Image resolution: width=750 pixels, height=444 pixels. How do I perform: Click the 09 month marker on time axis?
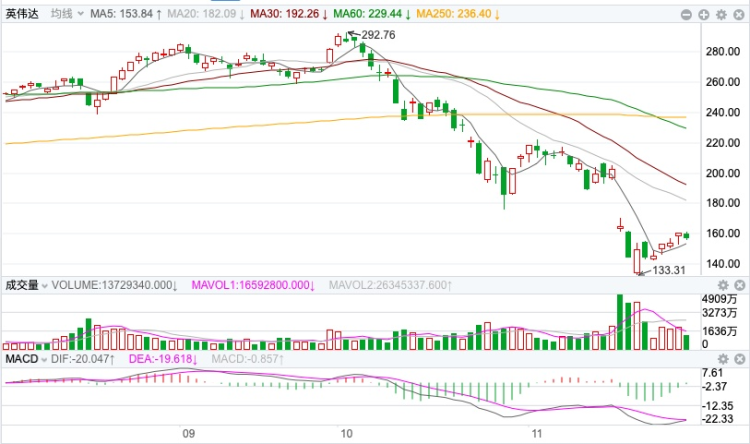[x=188, y=434]
